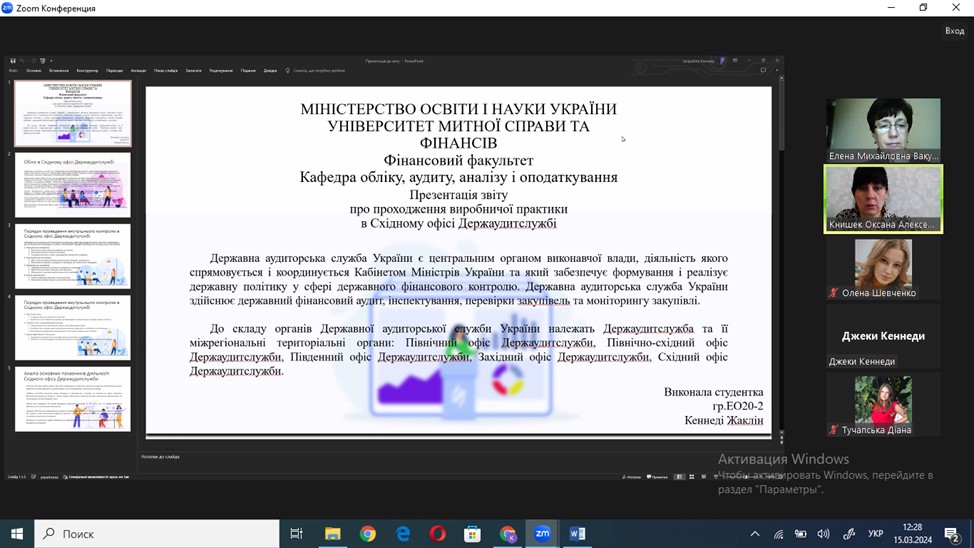Select Джеки Кеннеди participant tile
Viewport: 974px width, 548px height.
coord(883,337)
